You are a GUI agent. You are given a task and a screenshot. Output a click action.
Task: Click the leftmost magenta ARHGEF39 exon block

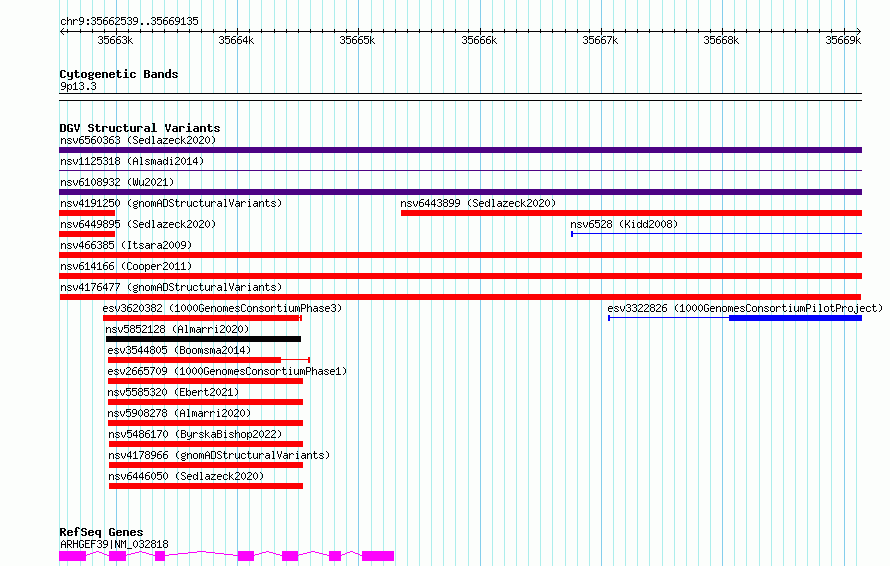(73, 556)
